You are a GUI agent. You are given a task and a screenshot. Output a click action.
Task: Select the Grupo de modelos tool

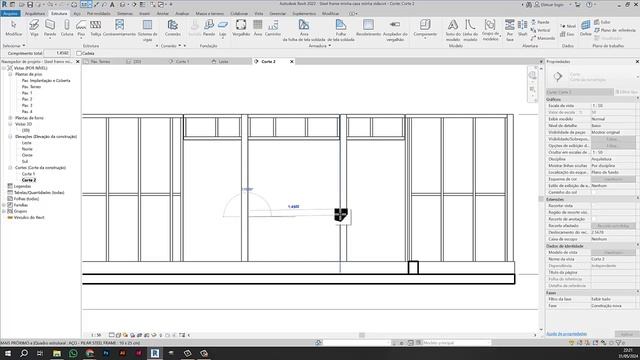490,30
